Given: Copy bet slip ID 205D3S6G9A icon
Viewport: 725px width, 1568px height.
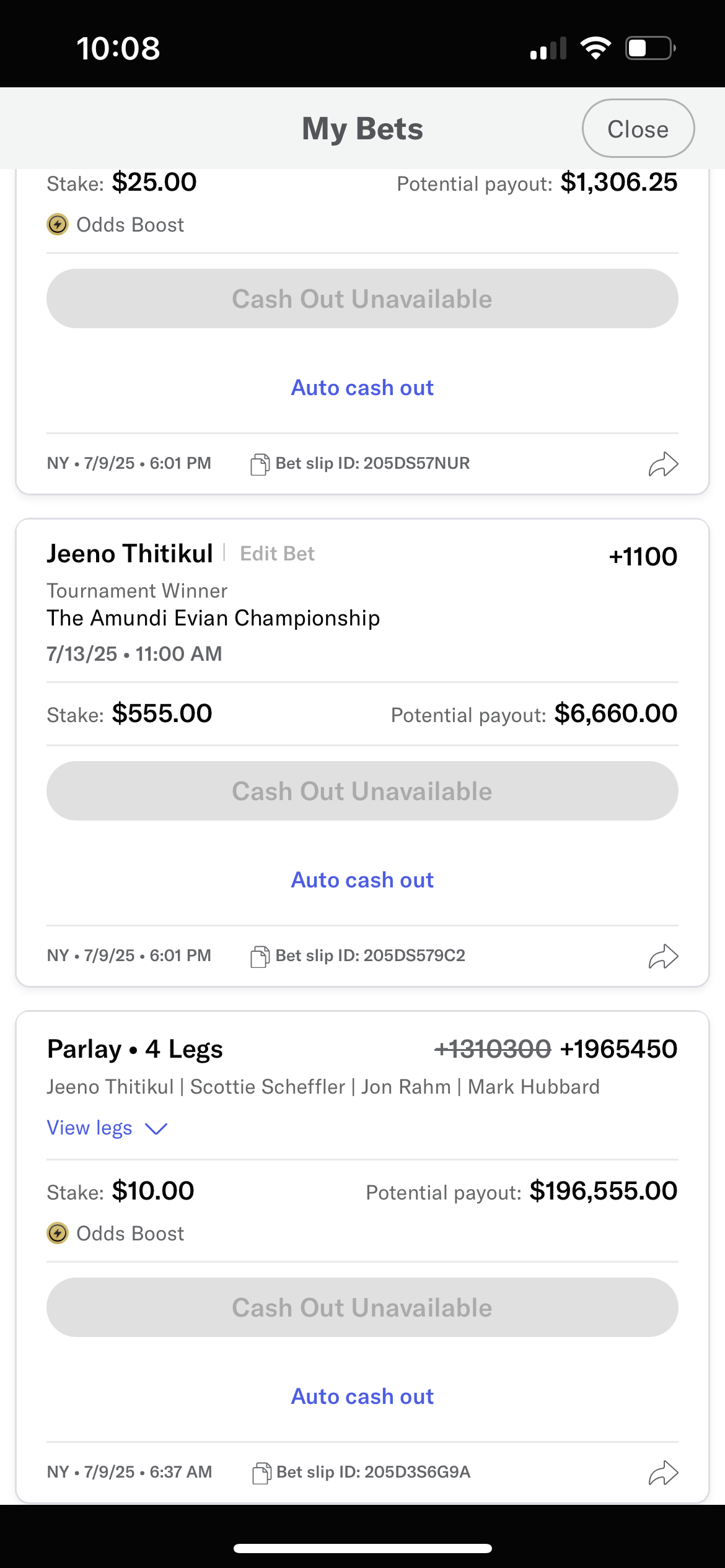Looking at the screenshot, I should (261, 1473).
